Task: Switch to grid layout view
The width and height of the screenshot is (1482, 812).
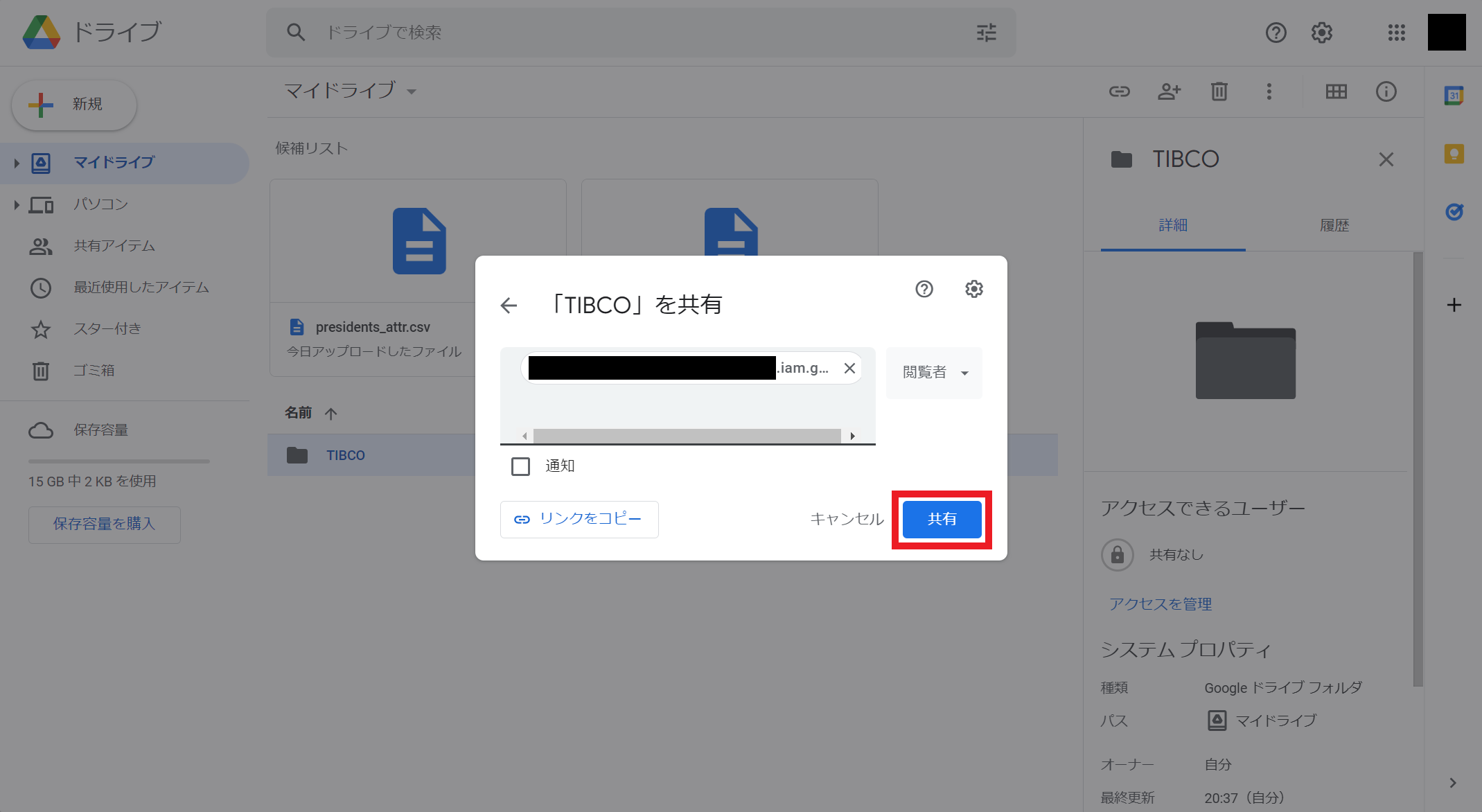Action: click(x=1337, y=91)
